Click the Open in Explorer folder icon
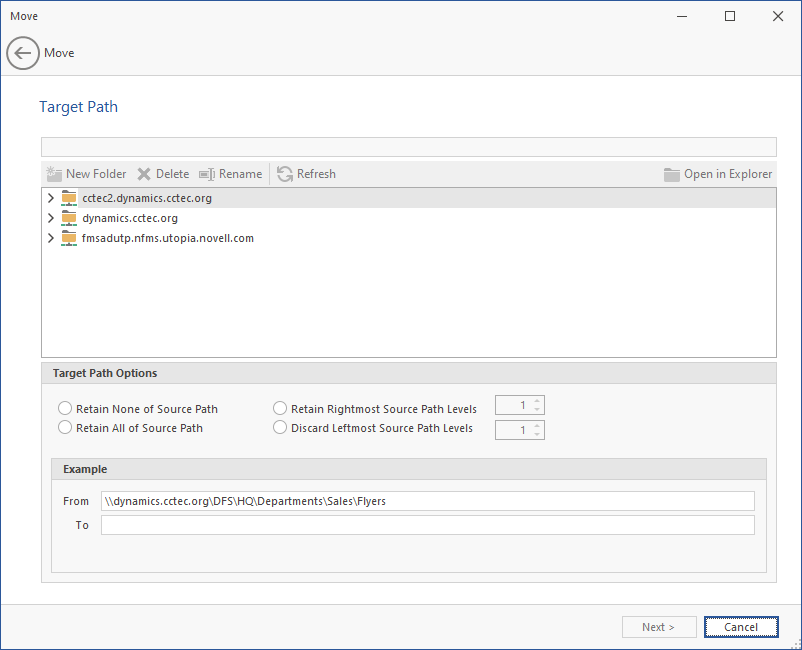 point(672,174)
